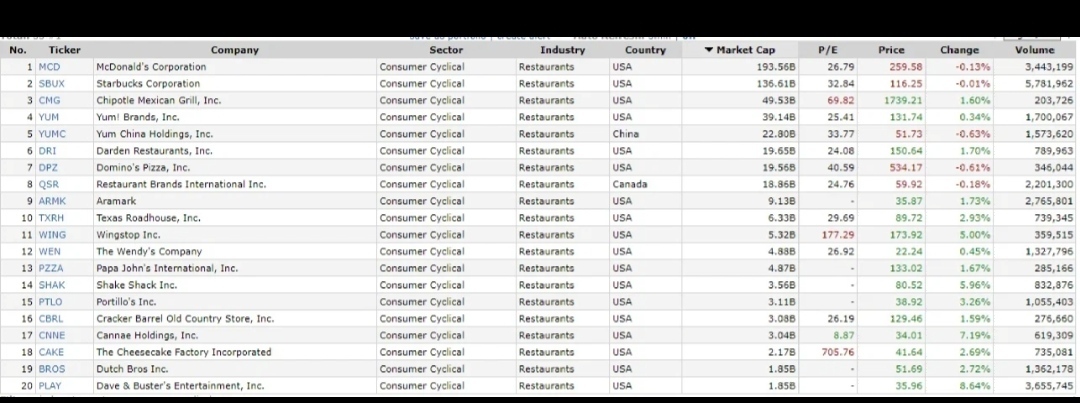Open the WING ticker link

[52, 234]
